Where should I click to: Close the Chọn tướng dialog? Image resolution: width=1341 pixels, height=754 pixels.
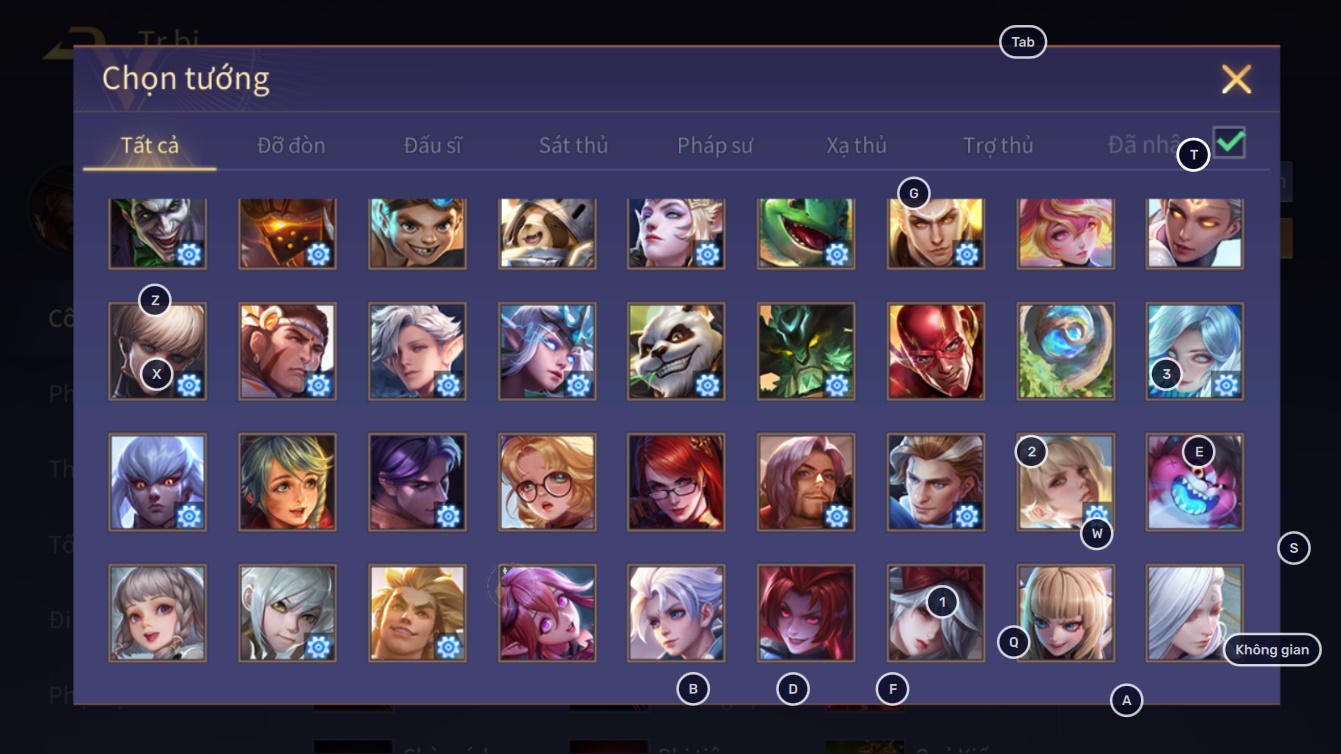pyautogui.click(x=1236, y=79)
